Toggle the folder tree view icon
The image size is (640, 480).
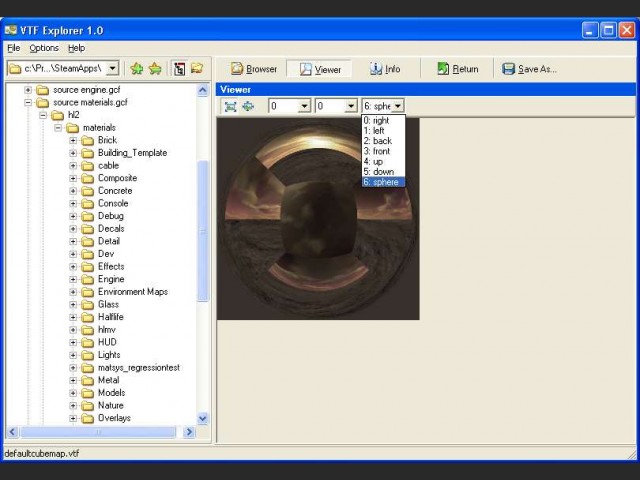[179, 69]
